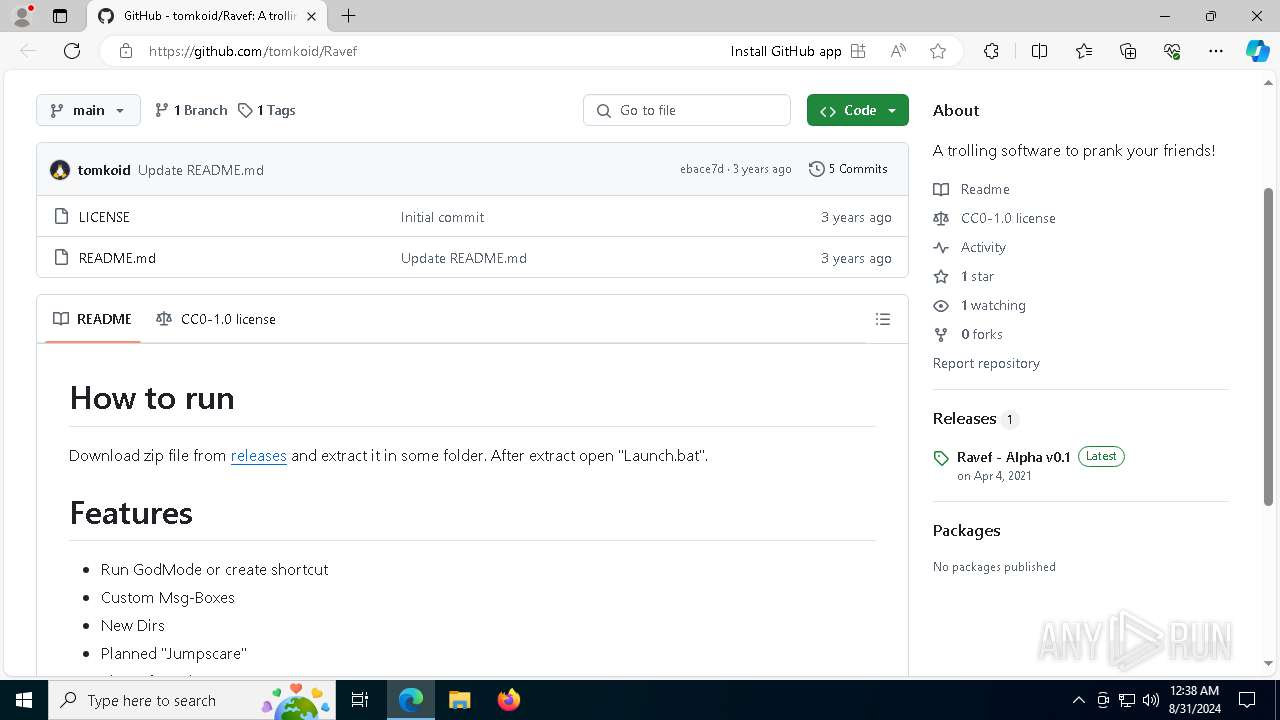Click the tomkoid author name
Image resolution: width=1280 pixels, height=720 pixels.
[104, 170]
